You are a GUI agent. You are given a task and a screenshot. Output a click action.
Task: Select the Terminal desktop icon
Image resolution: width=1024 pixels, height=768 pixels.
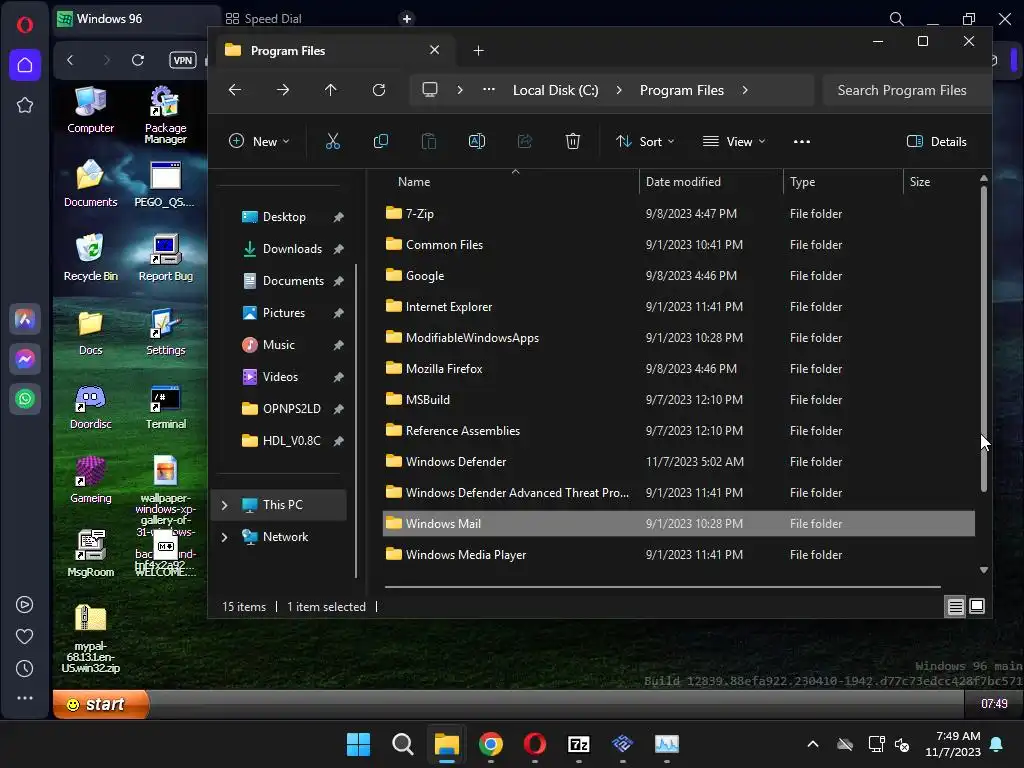pyautogui.click(x=165, y=406)
